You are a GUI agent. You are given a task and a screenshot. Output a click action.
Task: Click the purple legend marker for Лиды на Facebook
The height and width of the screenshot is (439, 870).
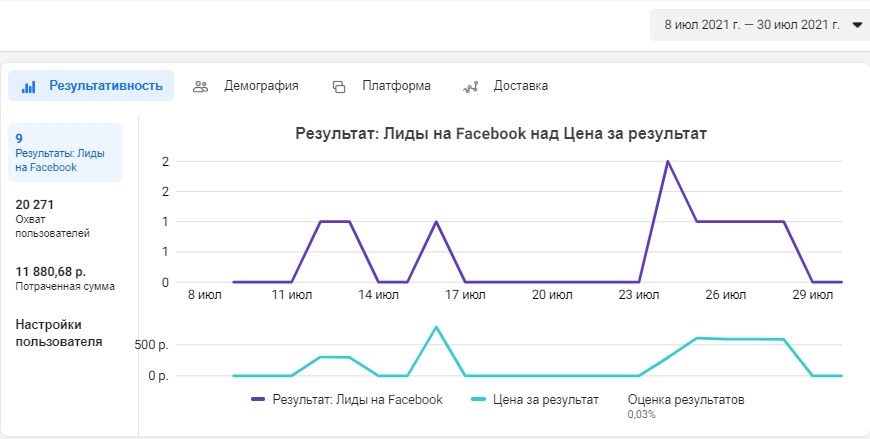click(x=259, y=400)
